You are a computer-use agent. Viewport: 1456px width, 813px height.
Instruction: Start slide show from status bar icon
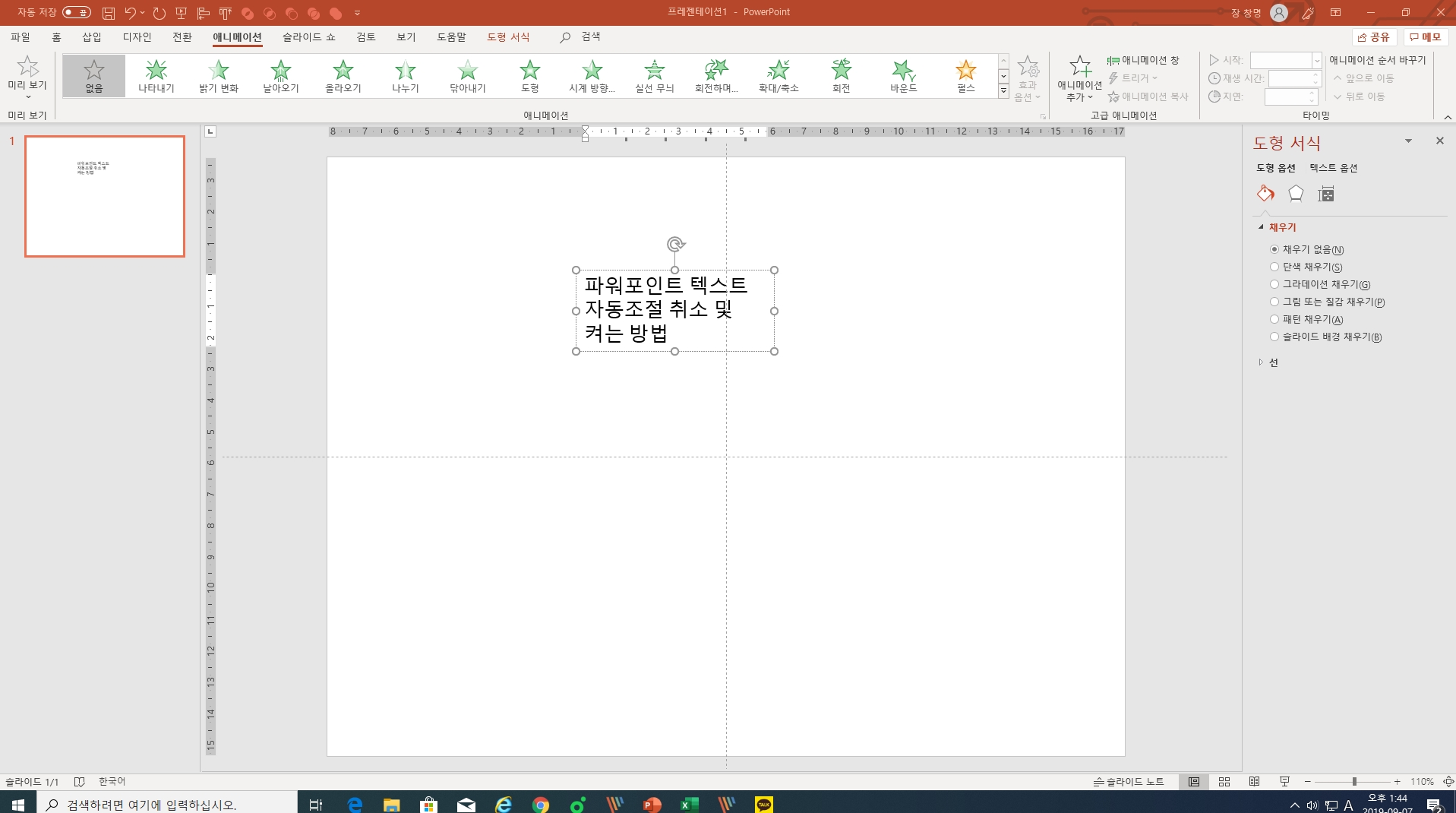(1285, 782)
